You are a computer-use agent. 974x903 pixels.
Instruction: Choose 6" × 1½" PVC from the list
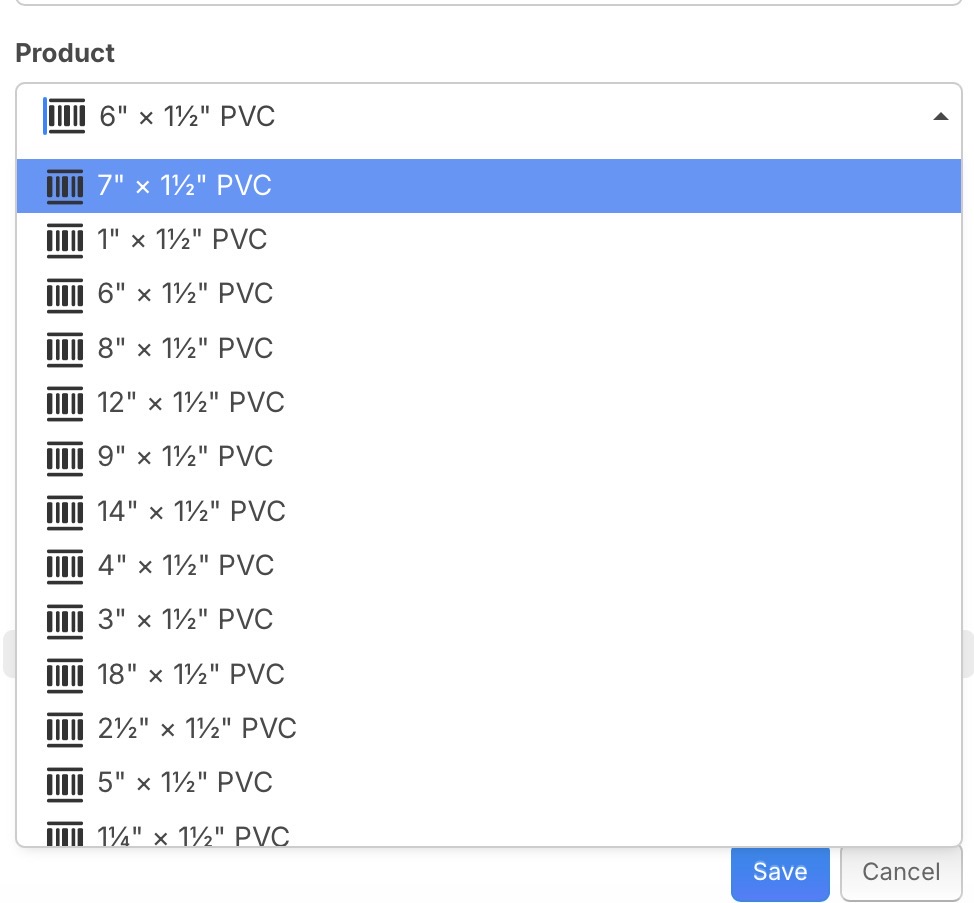coord(185,294)
